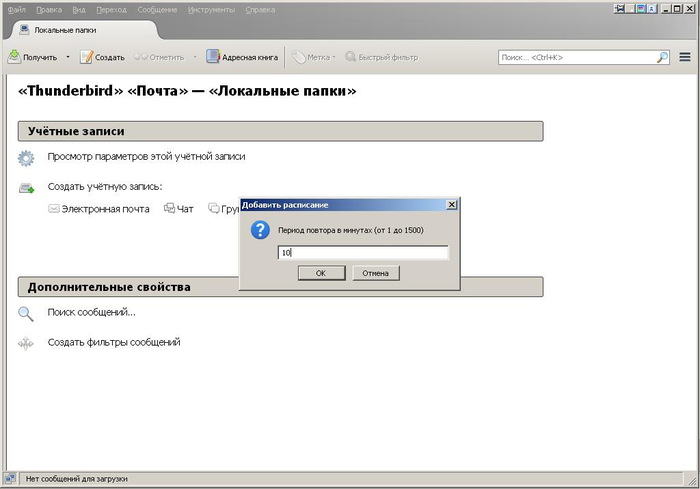Click the disabled Отметить toolbar button

tap(159, 57)
